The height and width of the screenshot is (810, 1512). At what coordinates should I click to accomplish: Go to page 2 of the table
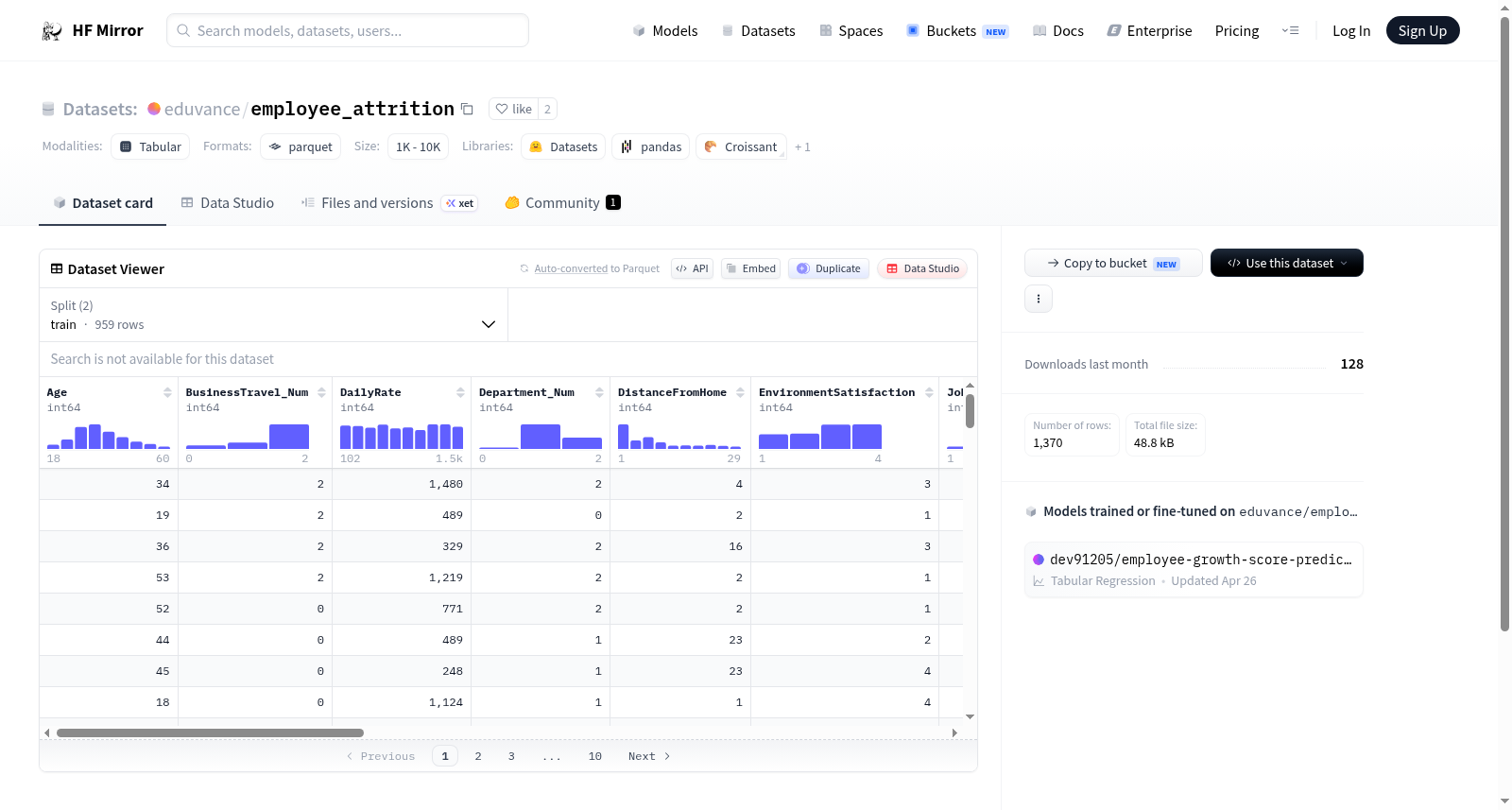tap(478, 756)
